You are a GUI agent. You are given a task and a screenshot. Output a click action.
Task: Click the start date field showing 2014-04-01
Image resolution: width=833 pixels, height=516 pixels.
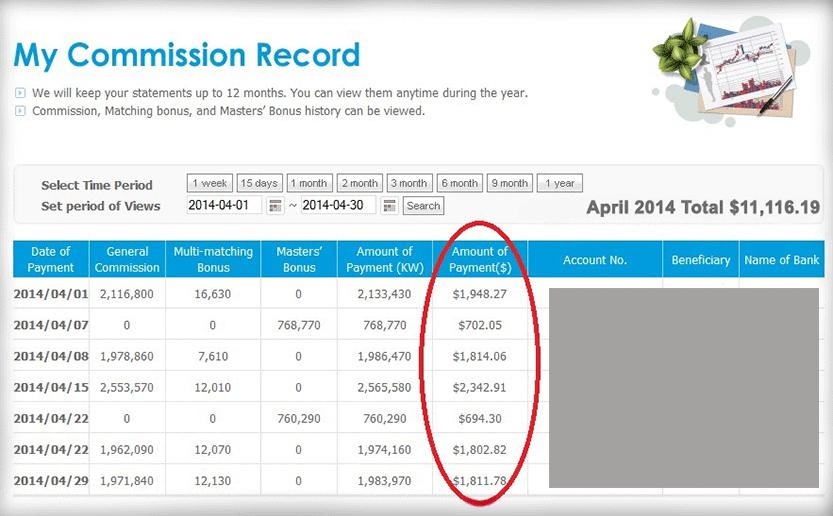pyautogui.click(x=224, y=205)
